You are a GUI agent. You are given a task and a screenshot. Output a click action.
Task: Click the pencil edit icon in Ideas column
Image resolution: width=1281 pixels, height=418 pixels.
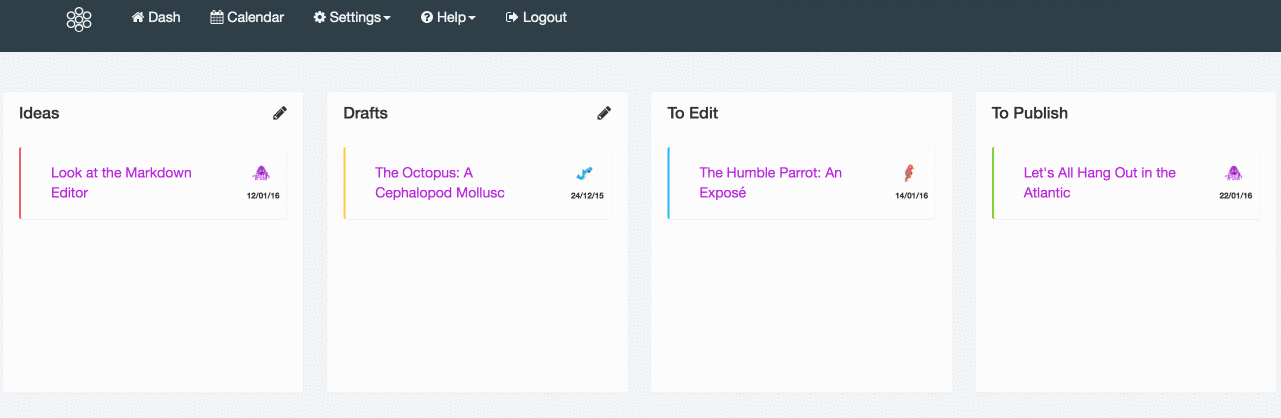[x=280, y=113]
